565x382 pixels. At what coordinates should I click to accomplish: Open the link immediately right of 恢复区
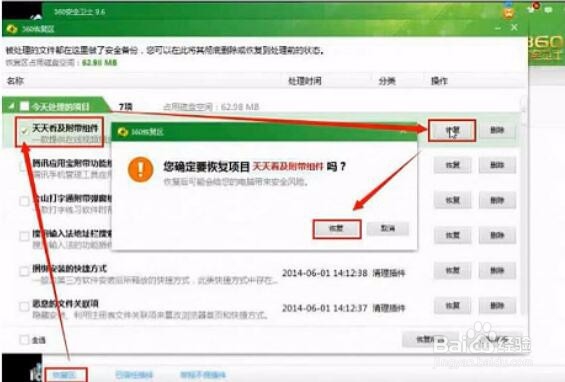tap(134, 376)
